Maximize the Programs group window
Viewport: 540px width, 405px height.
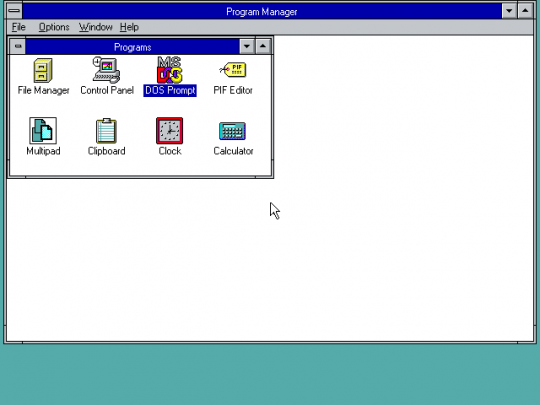(x=263, y=46)
